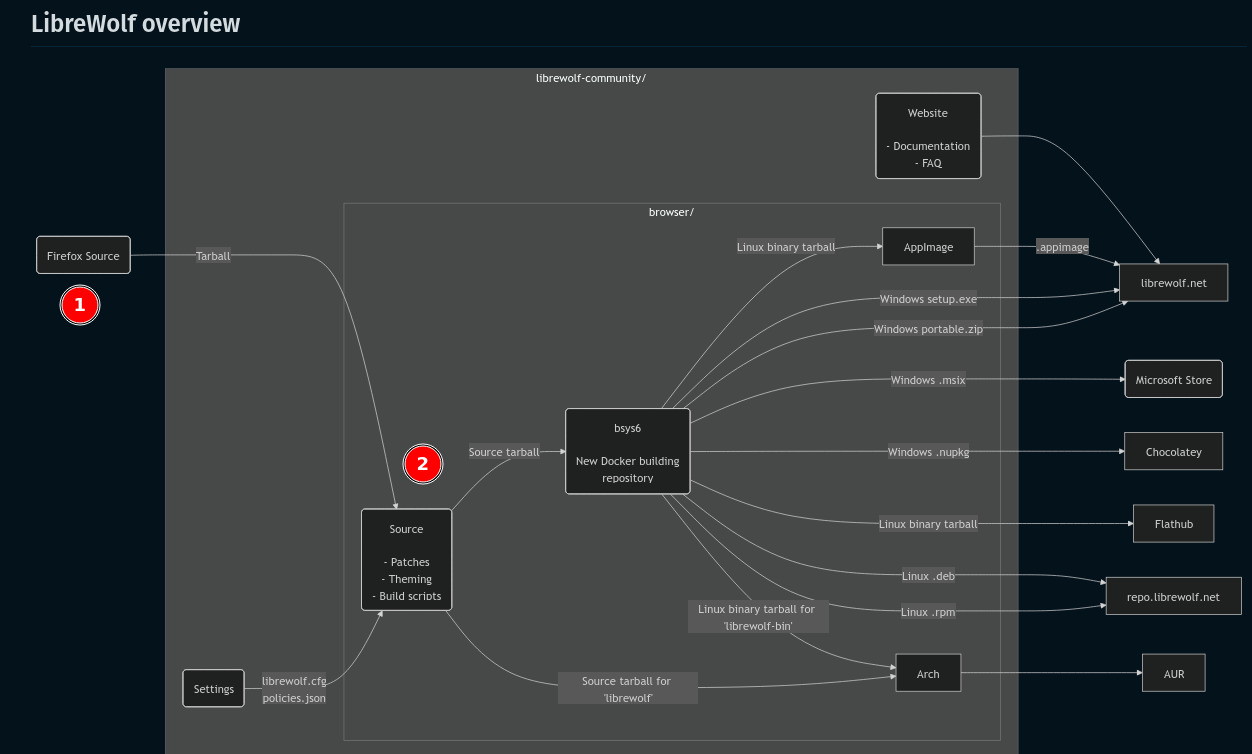Screen dimensions: 1252x754
Task: Click the Tarball edge label
Action: coord(213,256)
